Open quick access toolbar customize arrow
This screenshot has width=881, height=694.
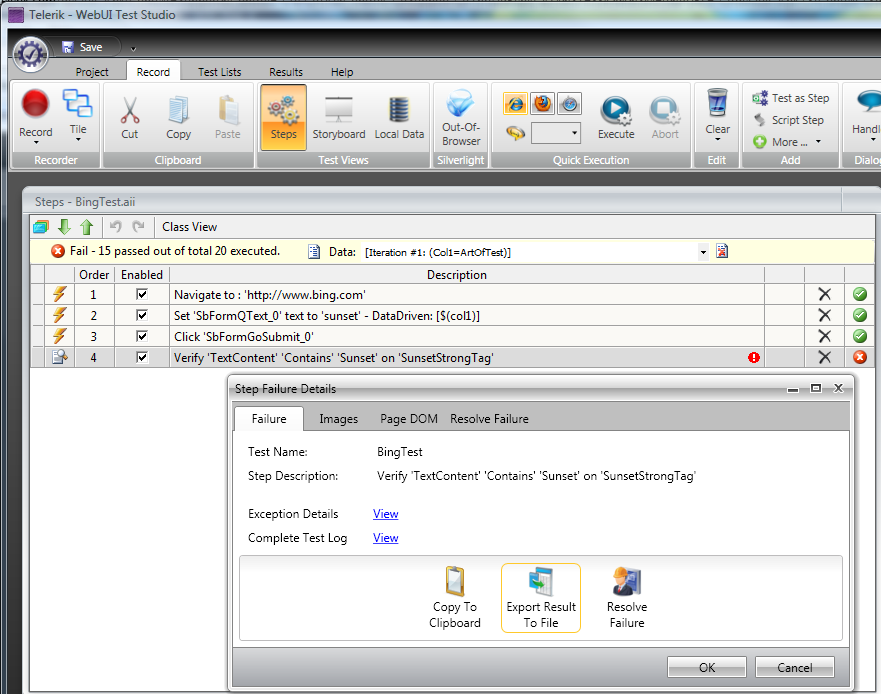point(133,49)
